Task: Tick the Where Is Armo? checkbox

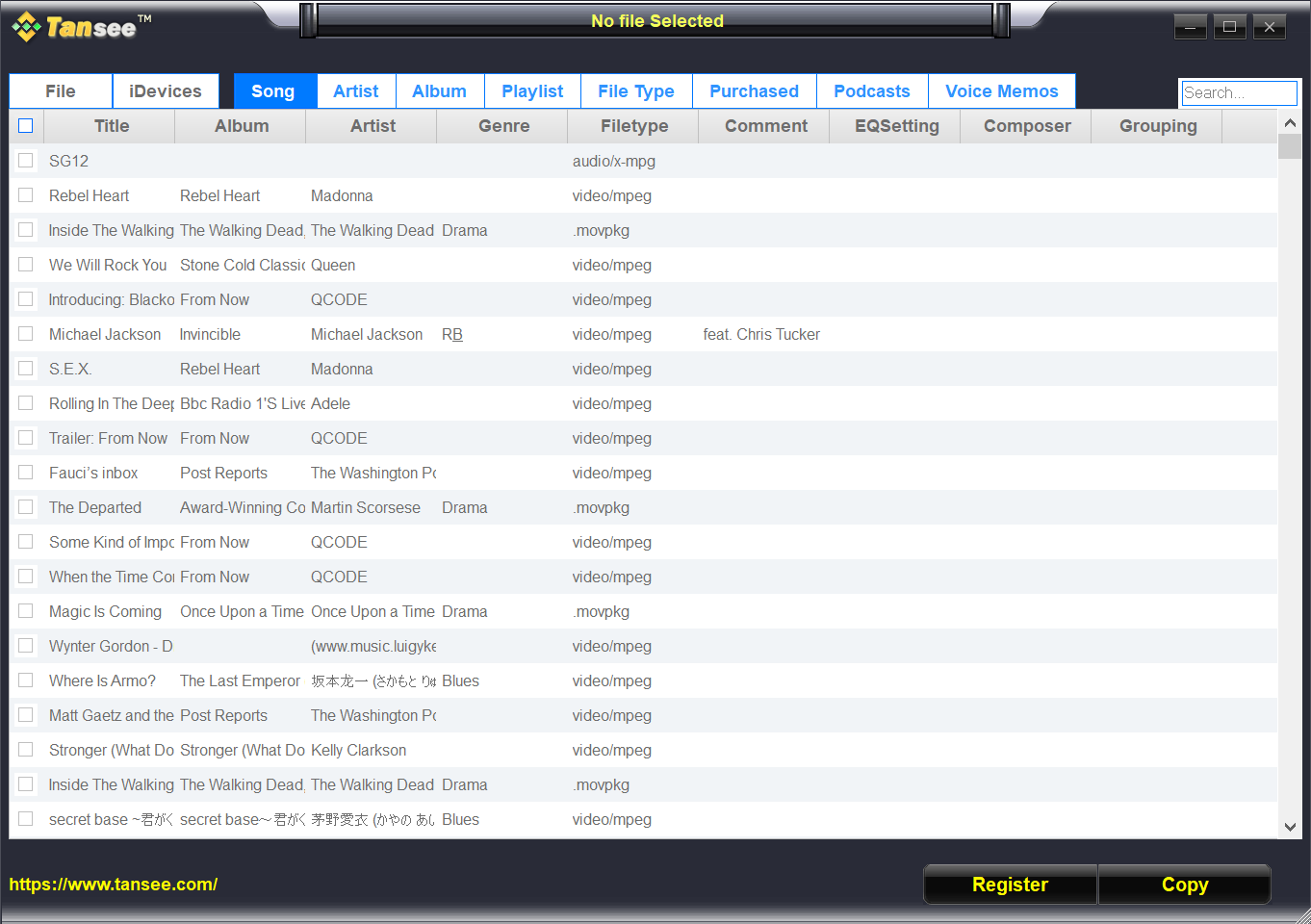Action: [x=26, y=680]
